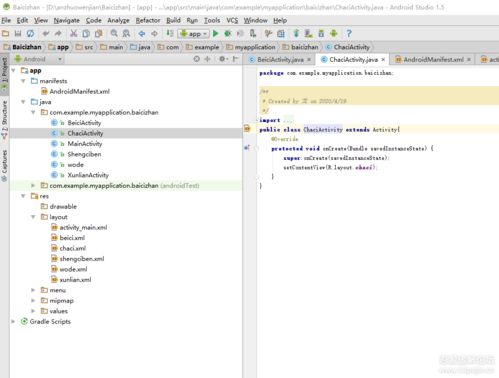This screenshot has width=499, height=378.
Task: Click the Find magnifier icon
Action: (114, 34)
